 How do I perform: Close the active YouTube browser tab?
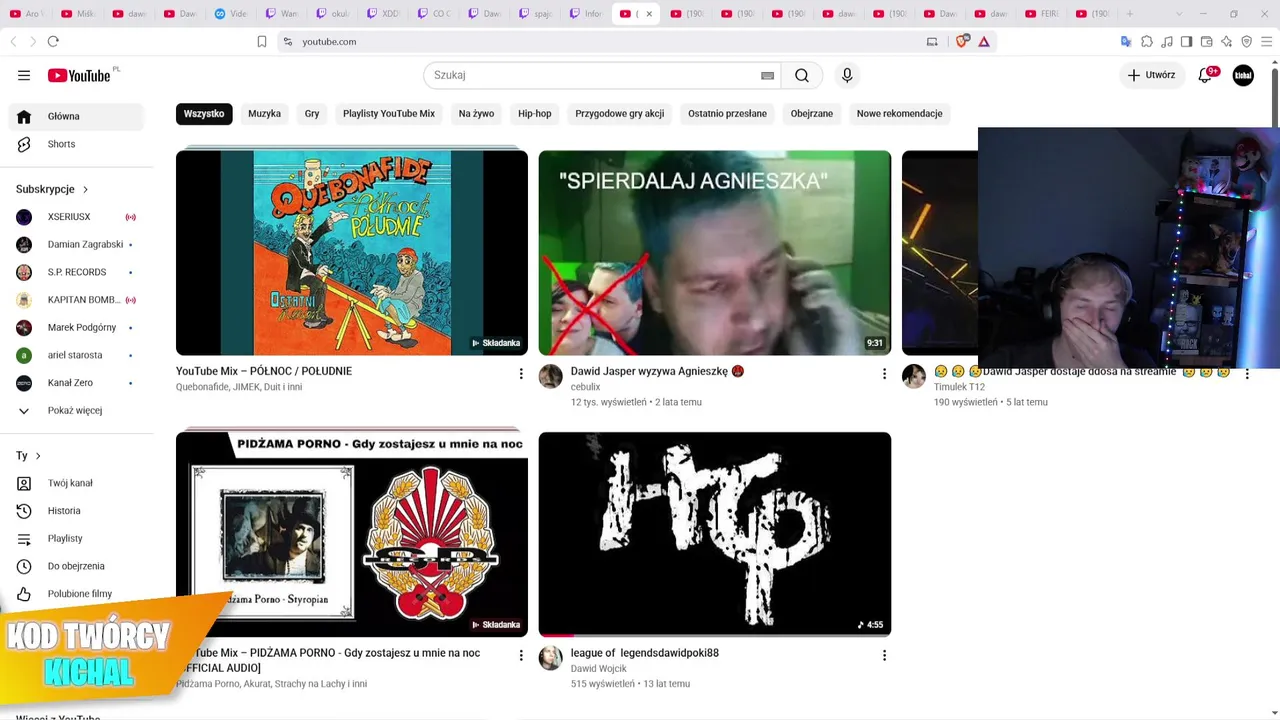[649, 14]
